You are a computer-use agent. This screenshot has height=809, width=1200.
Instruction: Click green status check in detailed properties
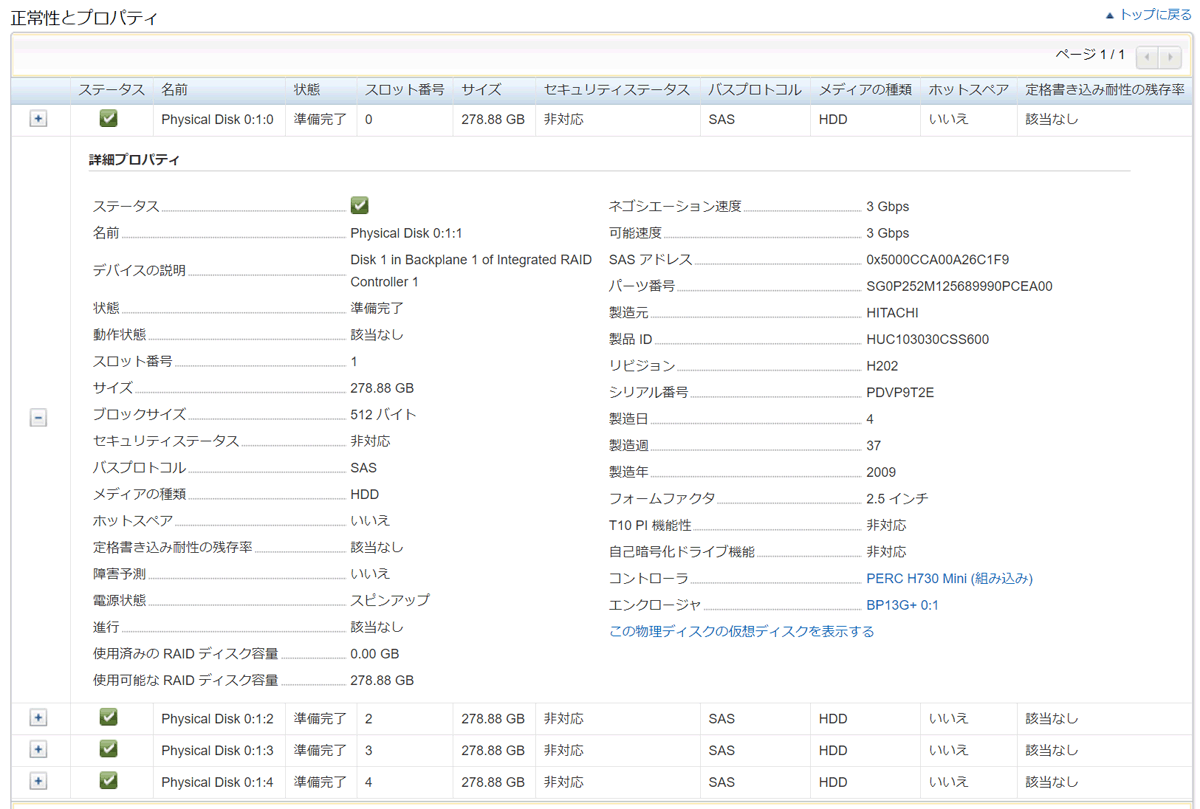tap(360, 205)
